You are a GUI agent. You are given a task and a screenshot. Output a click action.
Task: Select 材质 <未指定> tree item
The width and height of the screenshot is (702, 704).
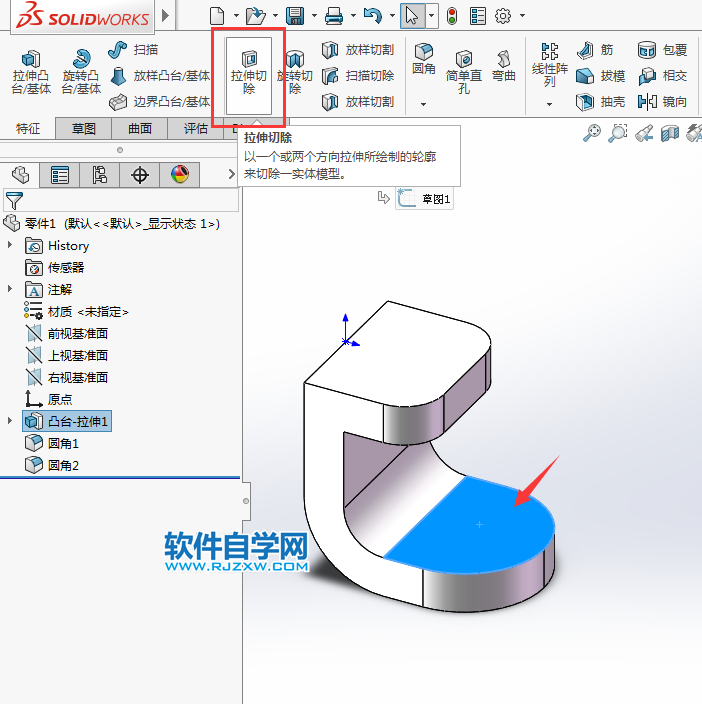[76, 311]
